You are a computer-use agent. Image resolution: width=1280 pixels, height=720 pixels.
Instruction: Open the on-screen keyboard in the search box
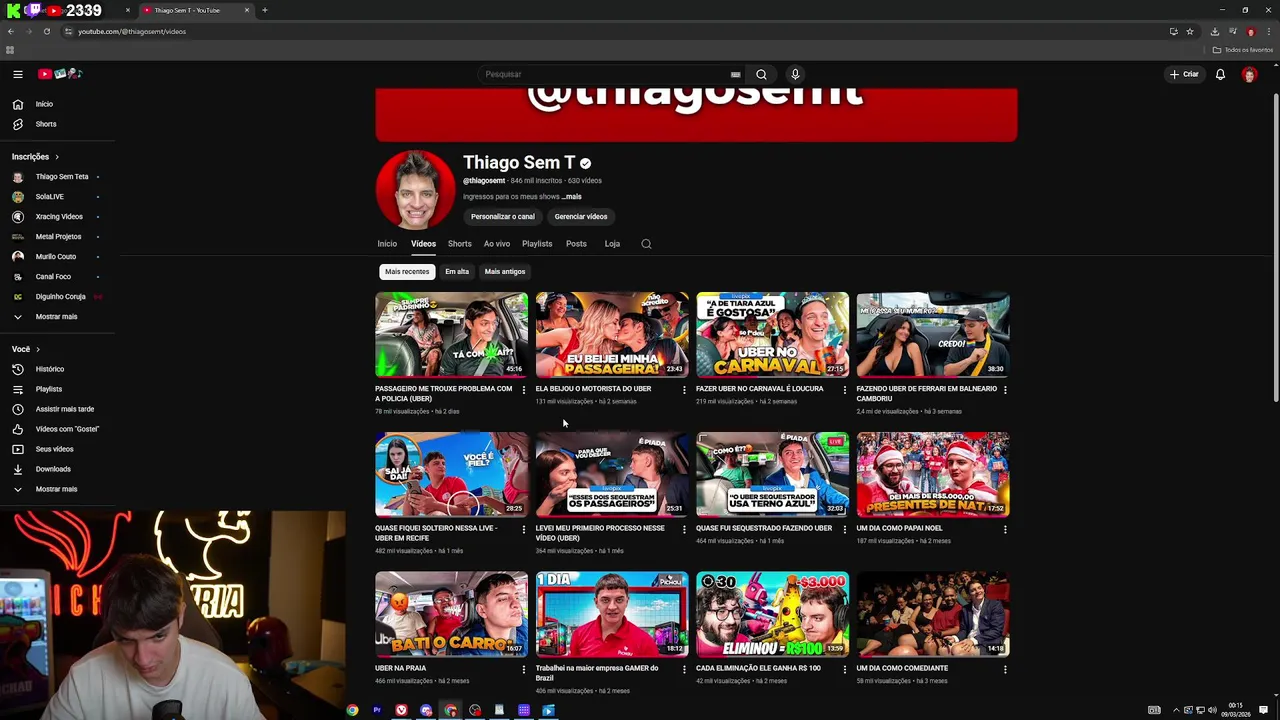735,74
